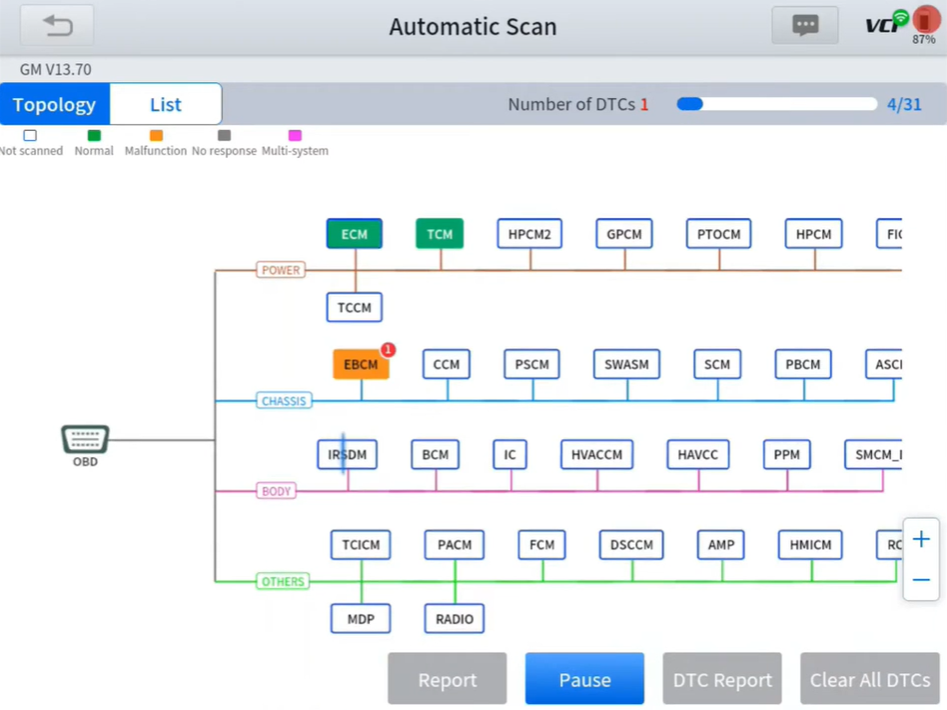Zoom in the topology with plus
The image size is (947, 710).
click(x=921, y=539)
